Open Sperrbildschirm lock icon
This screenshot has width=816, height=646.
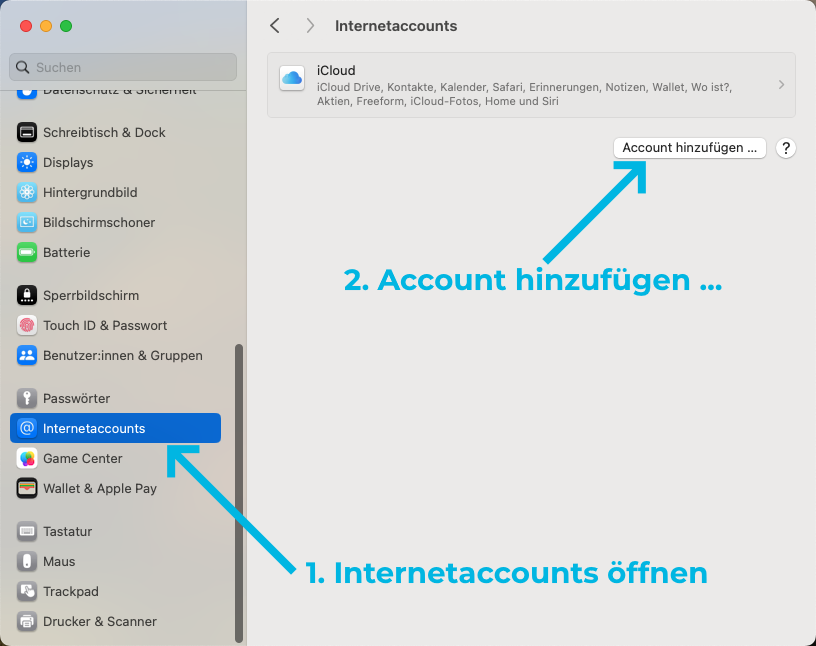[x=27, y=295]
